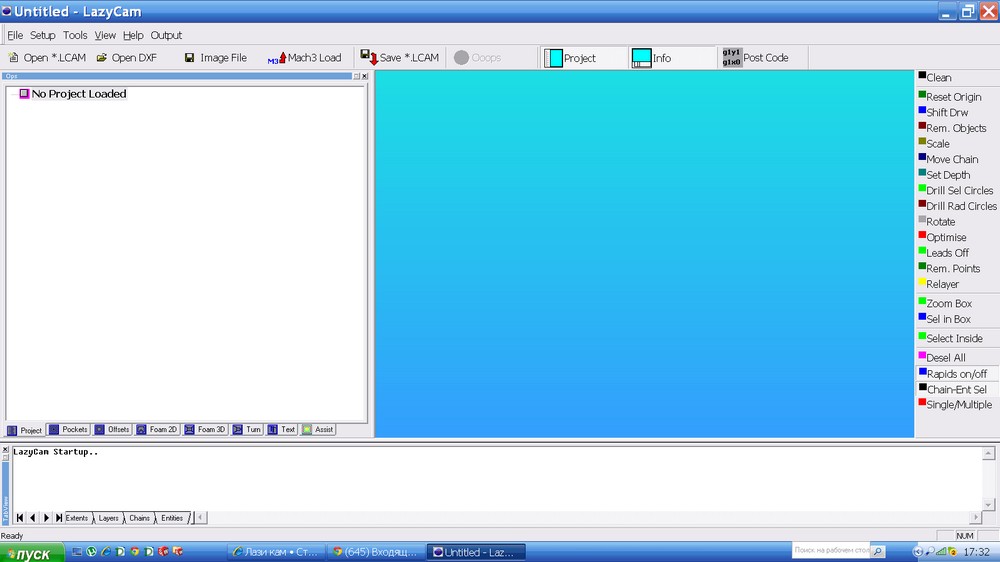Click output panel scrollbar up arrow
The width and height of the screenshot is (1000, 562).
tap(989, 453)
